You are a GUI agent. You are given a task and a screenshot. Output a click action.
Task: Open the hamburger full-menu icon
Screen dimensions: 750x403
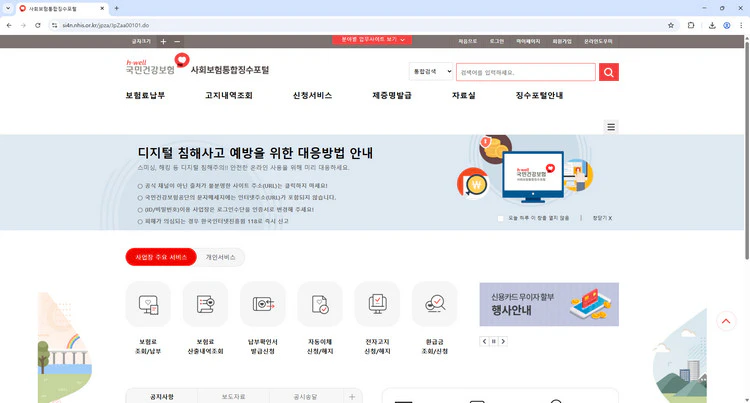pyautogui.click(x=612, y=127)
